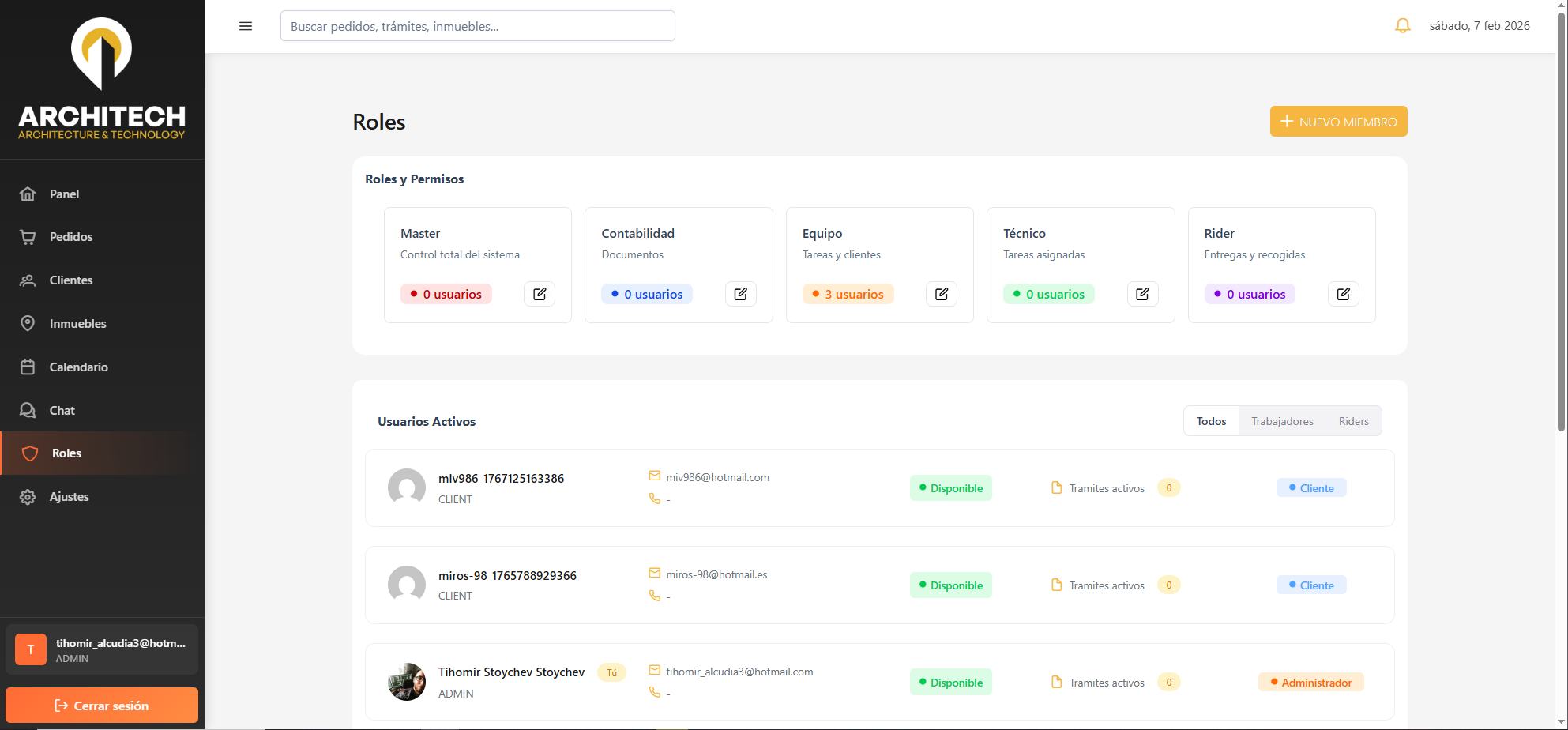Click the notification bell icon
The width and height of the screenshot is (1568, 730).
(x=1402, y=26)
